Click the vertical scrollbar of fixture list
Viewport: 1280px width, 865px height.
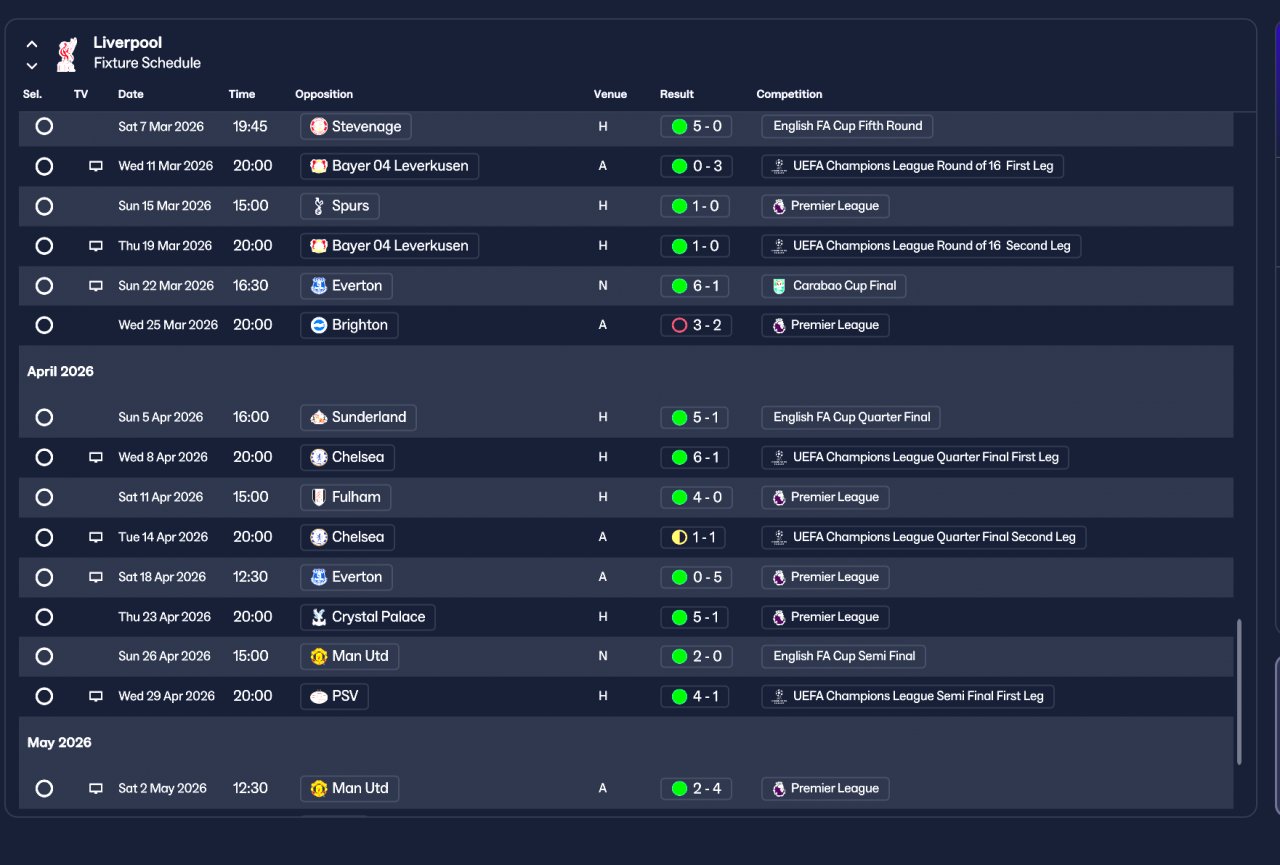tap(1240, 692)
